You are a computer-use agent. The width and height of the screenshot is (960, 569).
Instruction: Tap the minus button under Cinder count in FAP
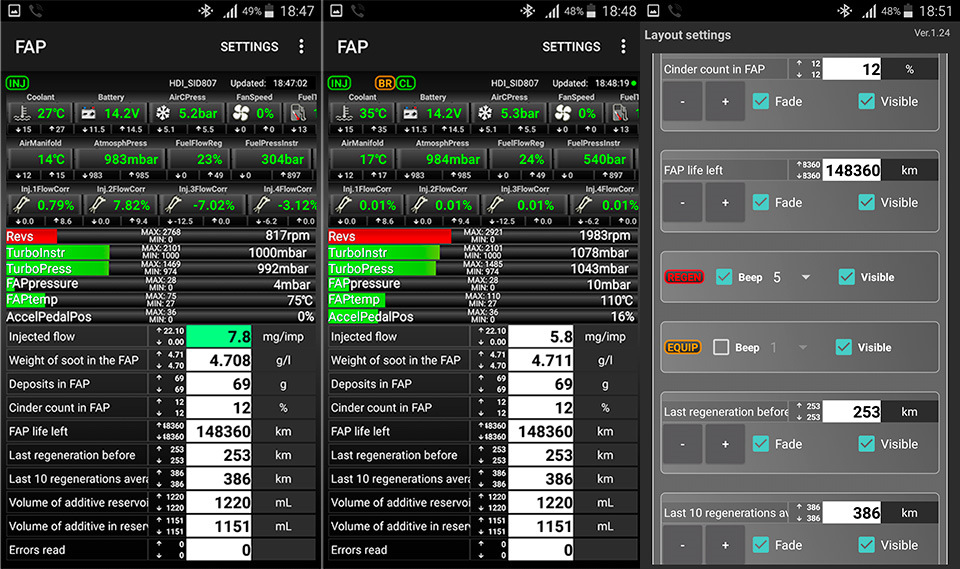[x=683, y=102]
